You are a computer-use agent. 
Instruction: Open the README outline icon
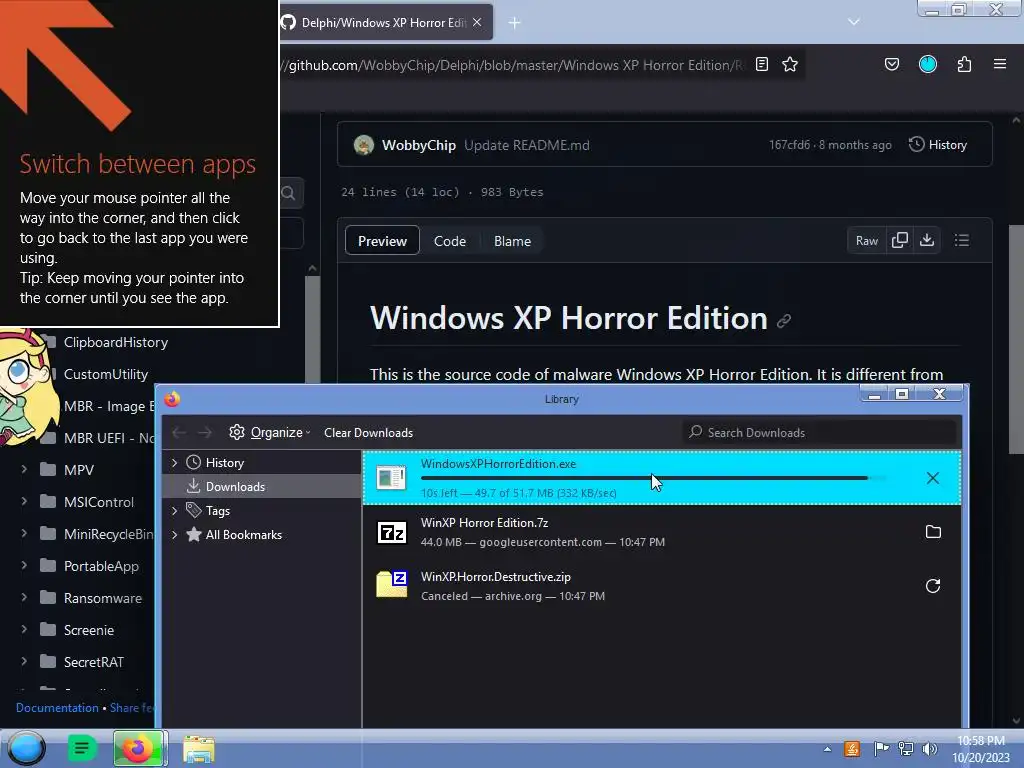[x=961, y=240]
